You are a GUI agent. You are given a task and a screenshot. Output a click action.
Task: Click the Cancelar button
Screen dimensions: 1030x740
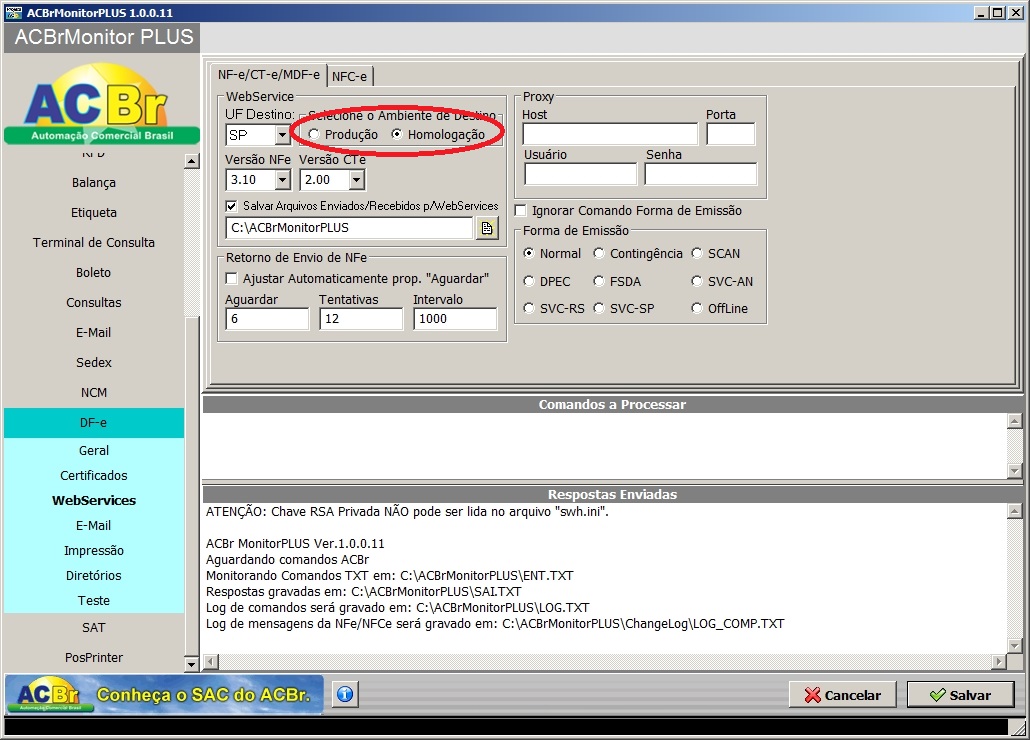(843, 695)
